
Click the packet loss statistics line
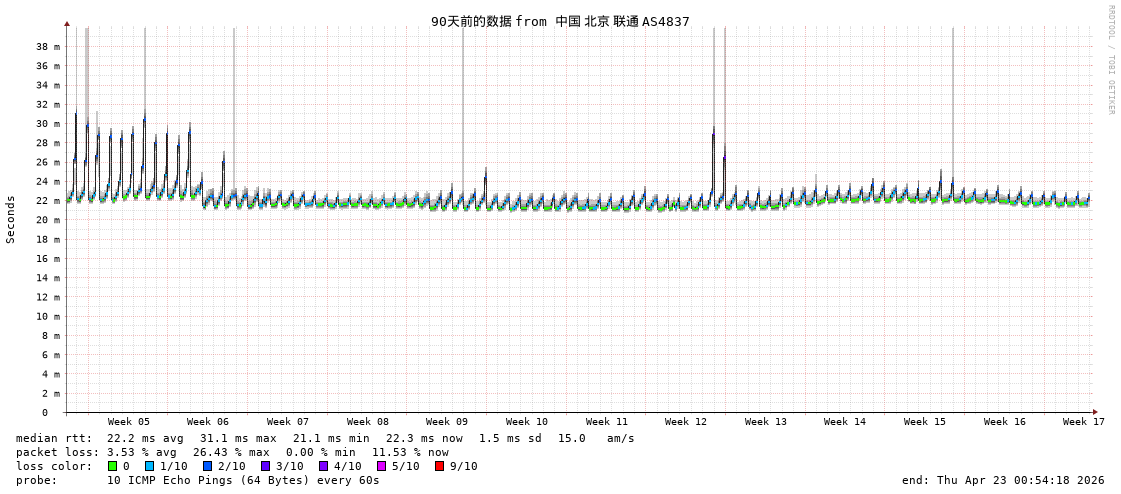(232, 452)
